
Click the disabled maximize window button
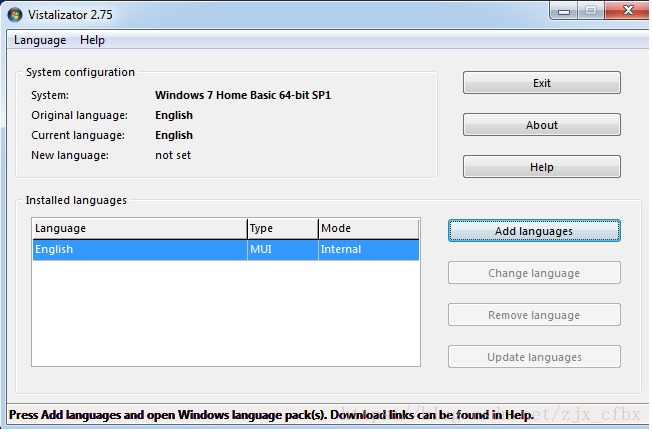(591, 11)
